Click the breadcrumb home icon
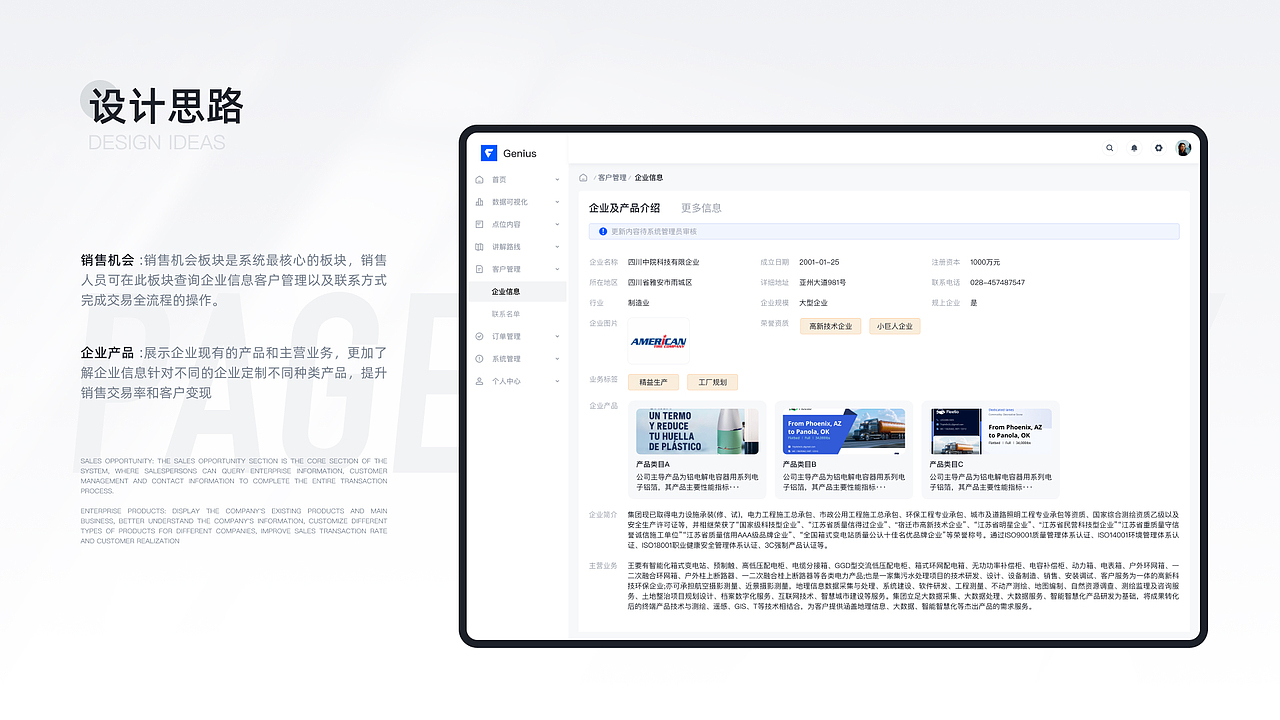The height and width of the screenshot is (720, 1280). coord(583,178)
